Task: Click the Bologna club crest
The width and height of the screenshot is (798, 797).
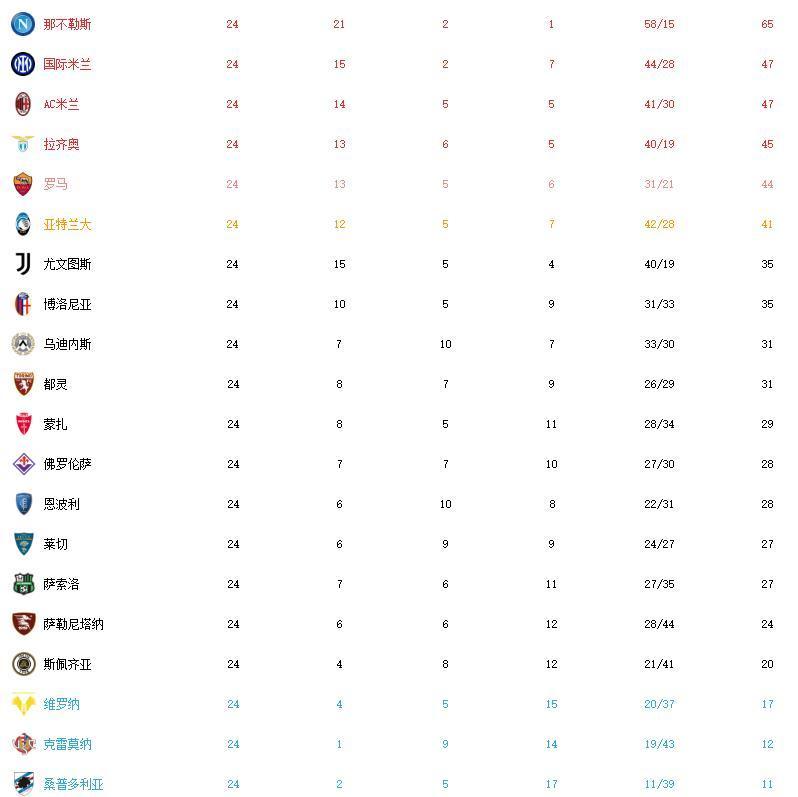Action: pyautogui.click(x=23, y=304)
